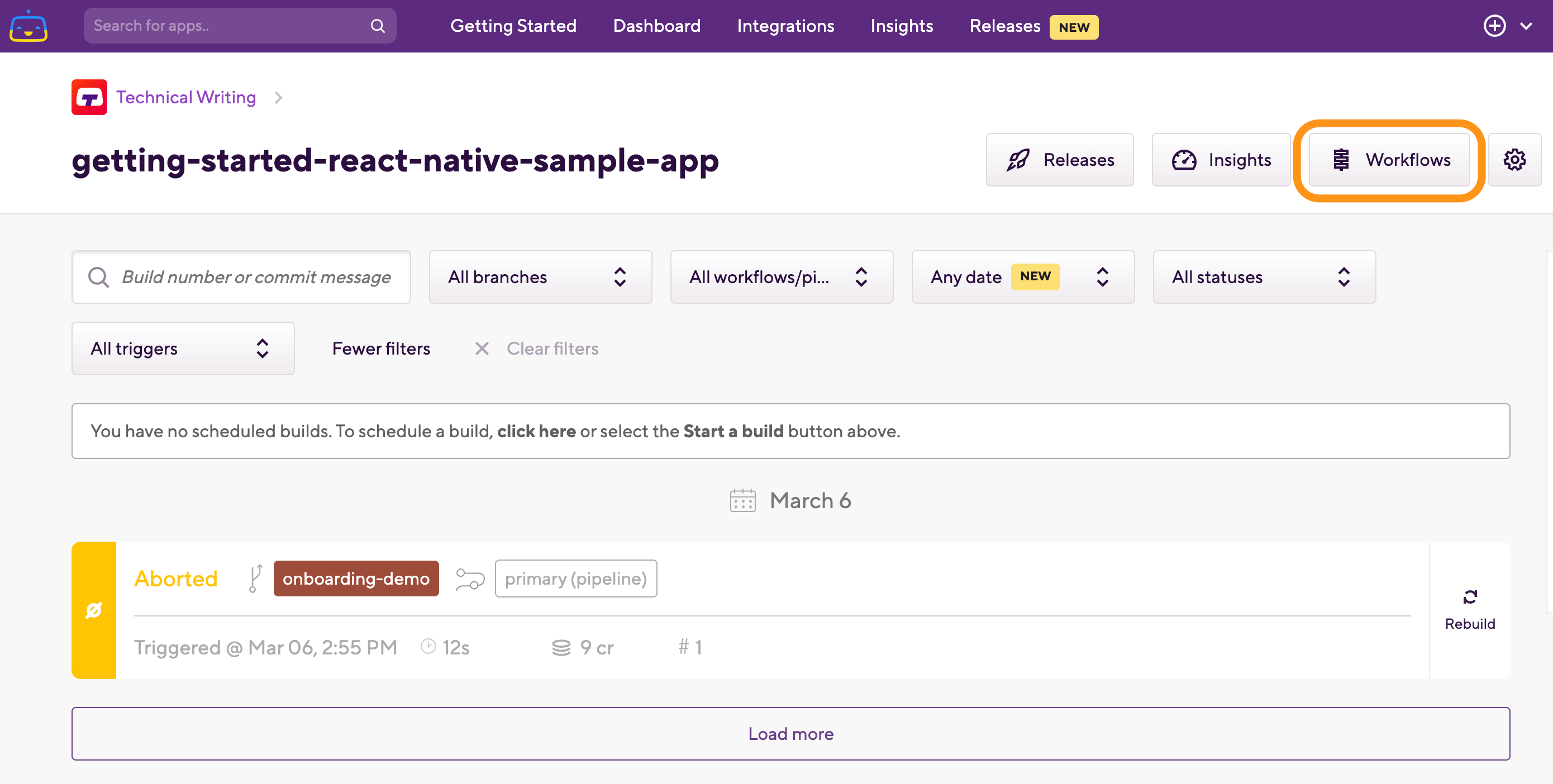1553x784 pixels.
Task: Click the Bitrise robot logo
Action: click(x=28, y=26)
